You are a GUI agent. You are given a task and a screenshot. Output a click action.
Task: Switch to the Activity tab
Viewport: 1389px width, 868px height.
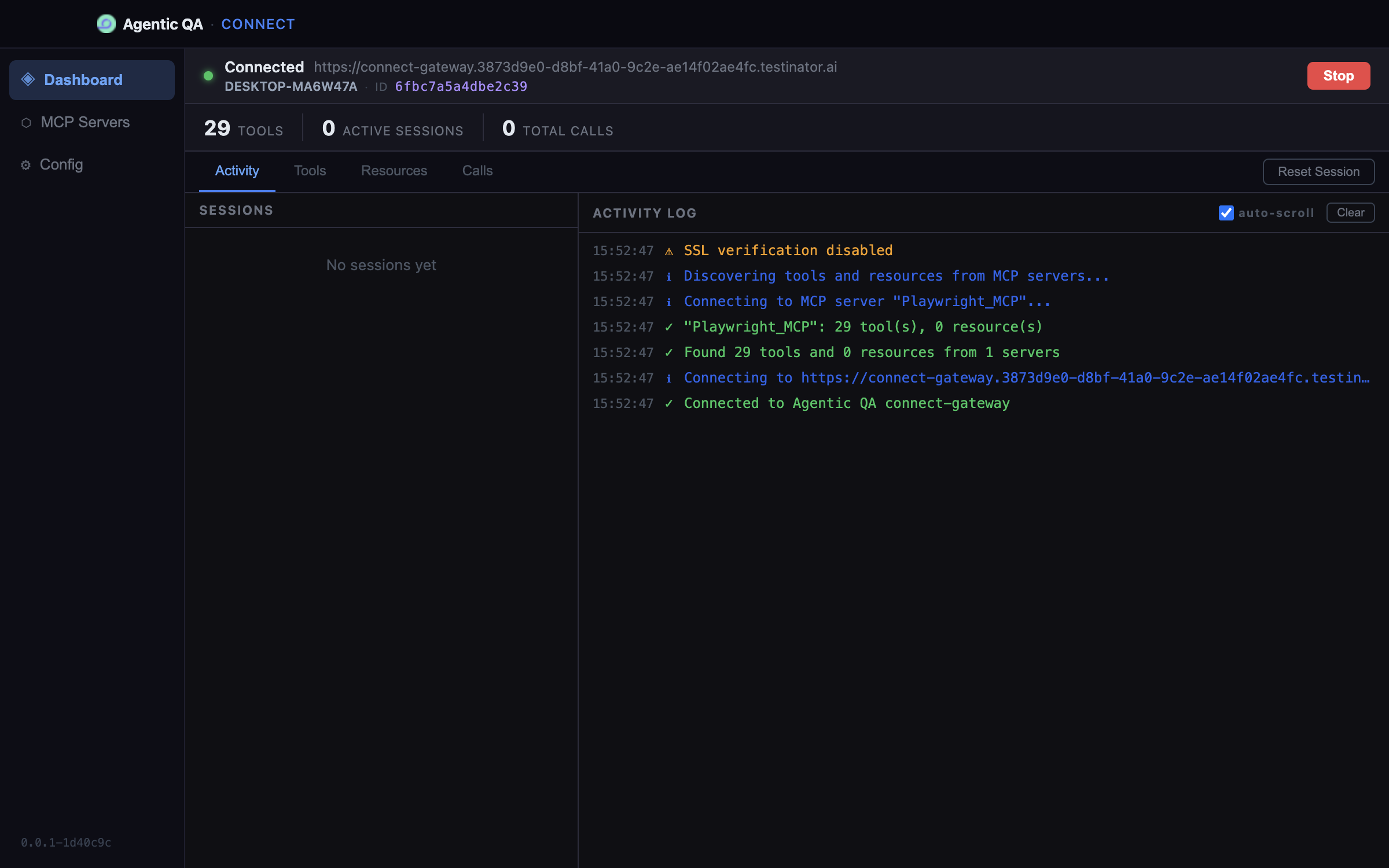point(237,171)
